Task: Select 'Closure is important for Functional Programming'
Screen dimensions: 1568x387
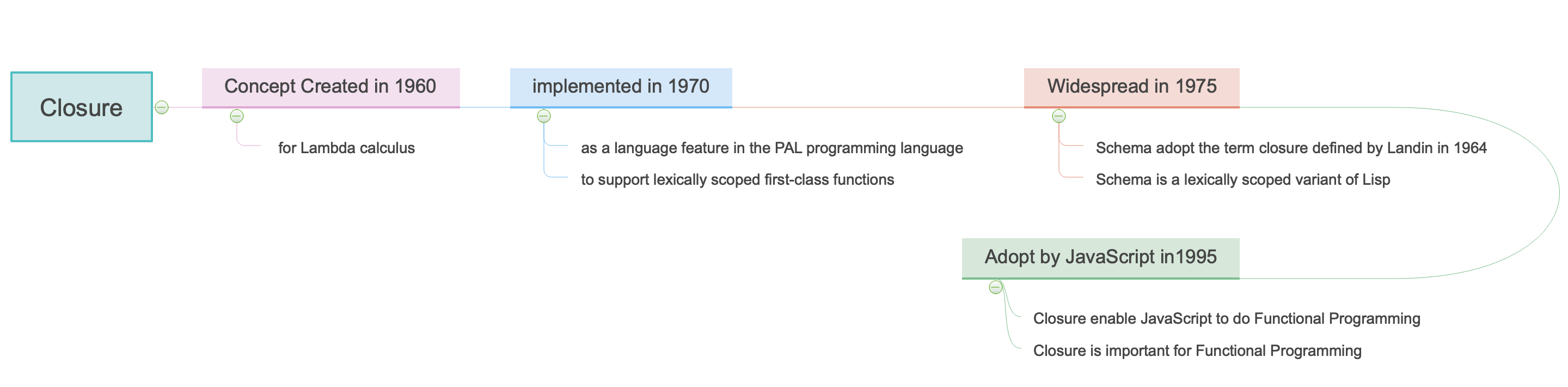Action: point(1197,351)
